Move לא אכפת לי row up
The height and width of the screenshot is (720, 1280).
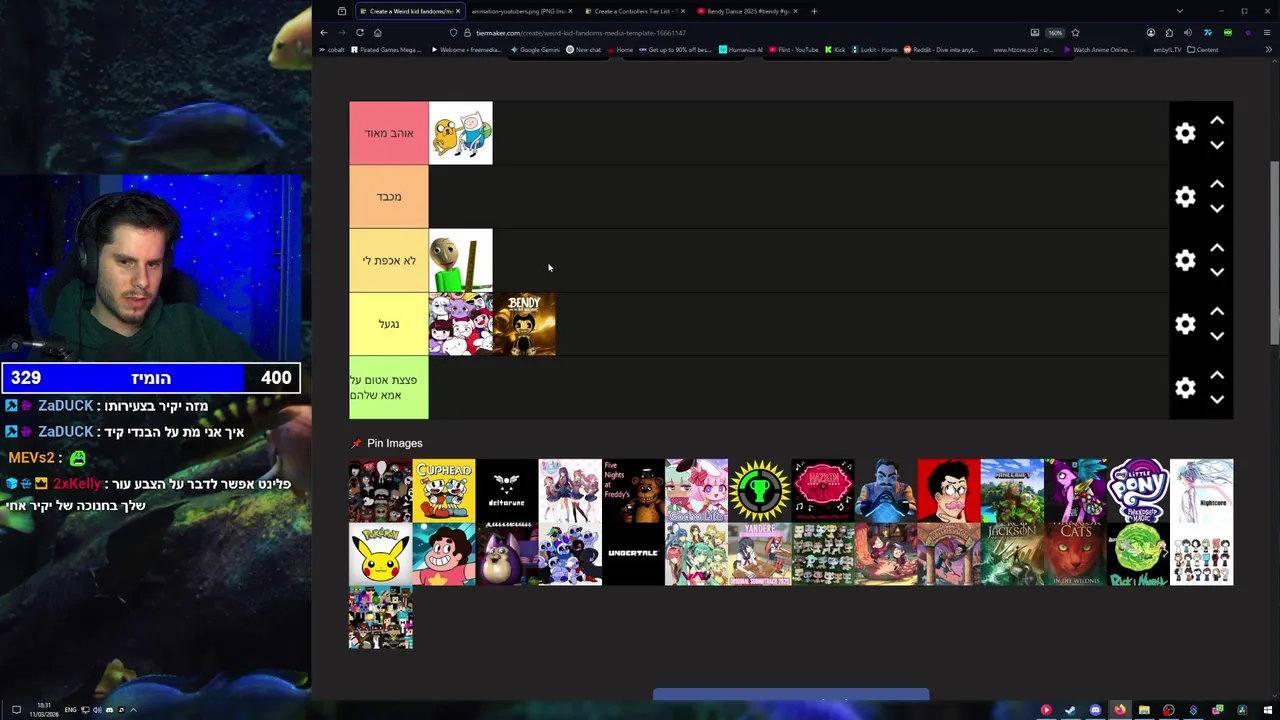(x=1217, y=248)
